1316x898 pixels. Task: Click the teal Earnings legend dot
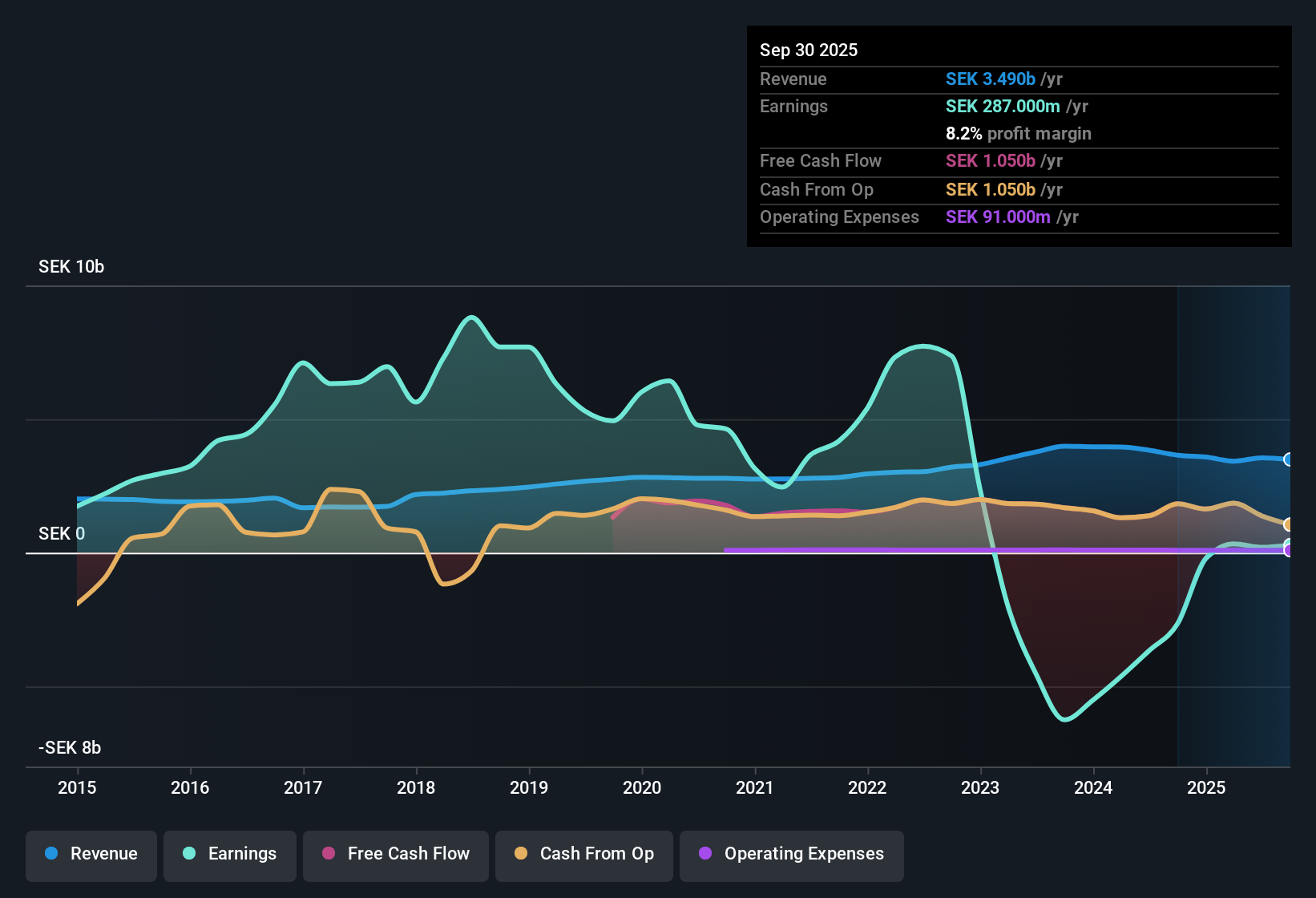pyautogui.click(x=189, y=854)
